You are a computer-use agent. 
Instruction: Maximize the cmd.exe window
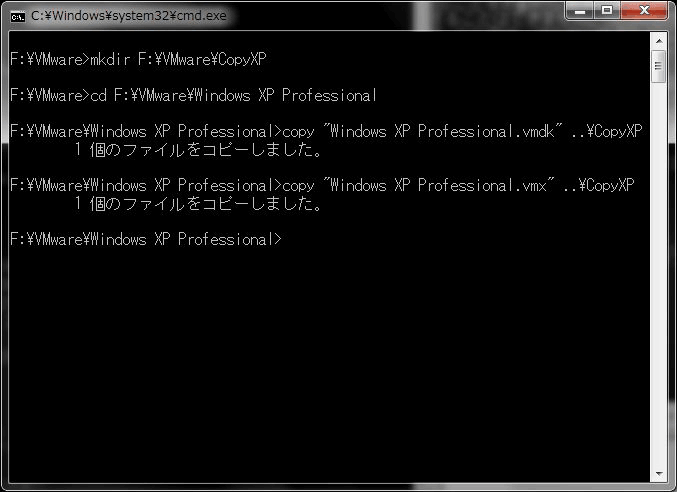[607, 11]
